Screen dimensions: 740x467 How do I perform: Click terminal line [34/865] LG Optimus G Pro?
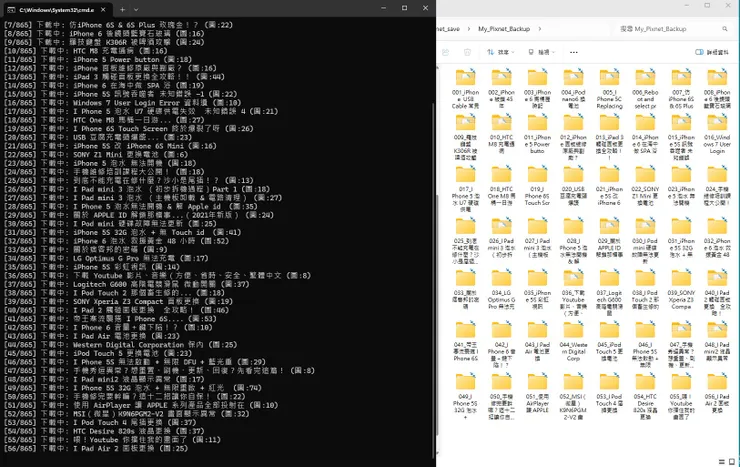tap(106, 258)
